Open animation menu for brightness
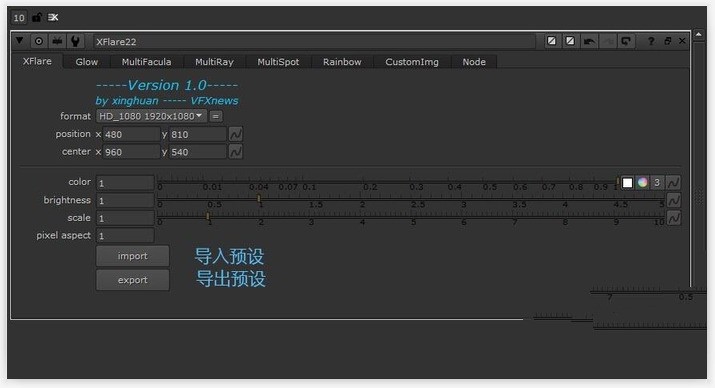This screenshot has height=388, width=715. (674, 200)
